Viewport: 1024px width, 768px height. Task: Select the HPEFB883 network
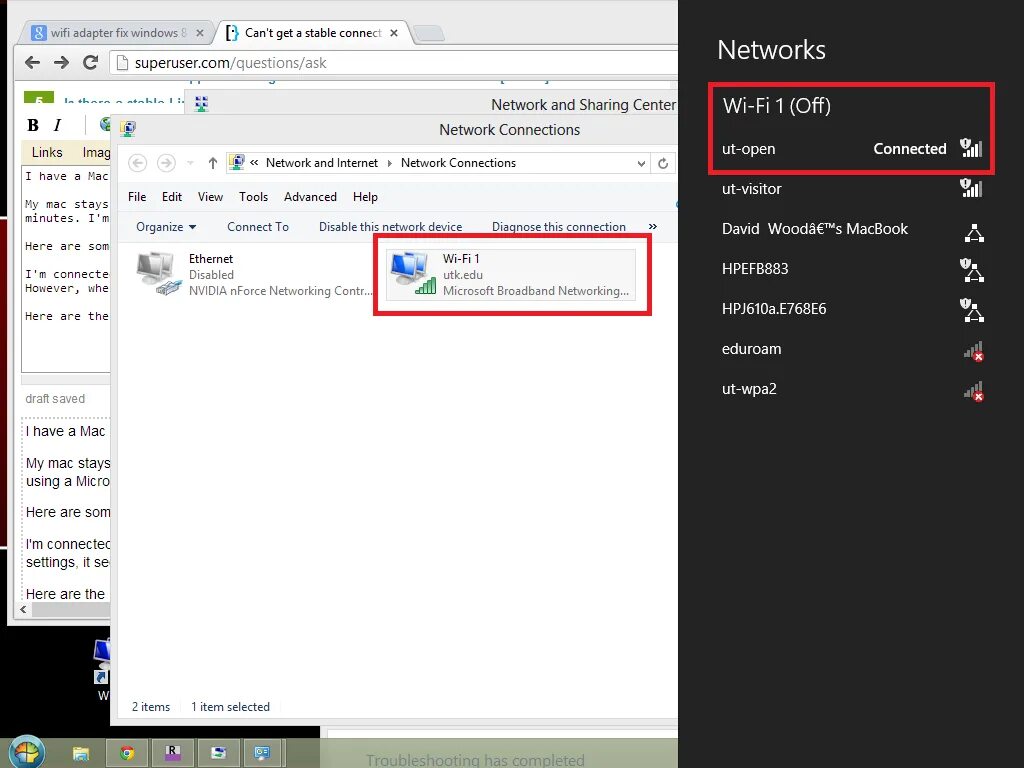tap(852, 268)
